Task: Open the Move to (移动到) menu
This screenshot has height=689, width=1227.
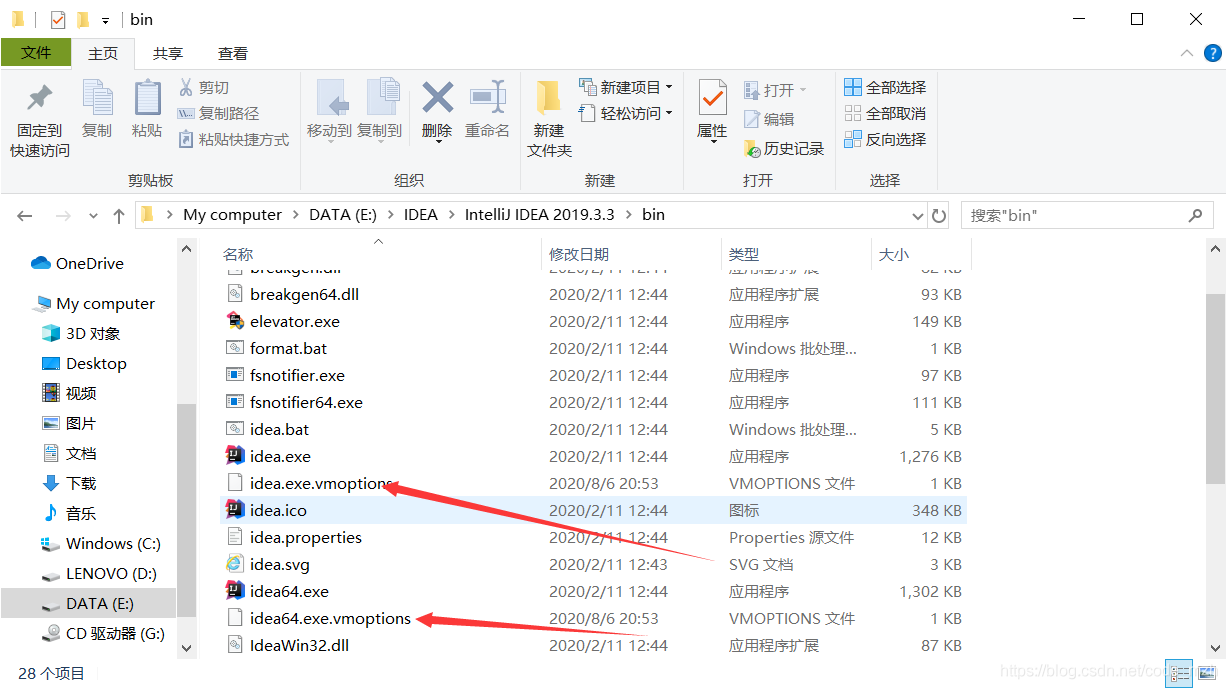Action: (x=330, y=110)
